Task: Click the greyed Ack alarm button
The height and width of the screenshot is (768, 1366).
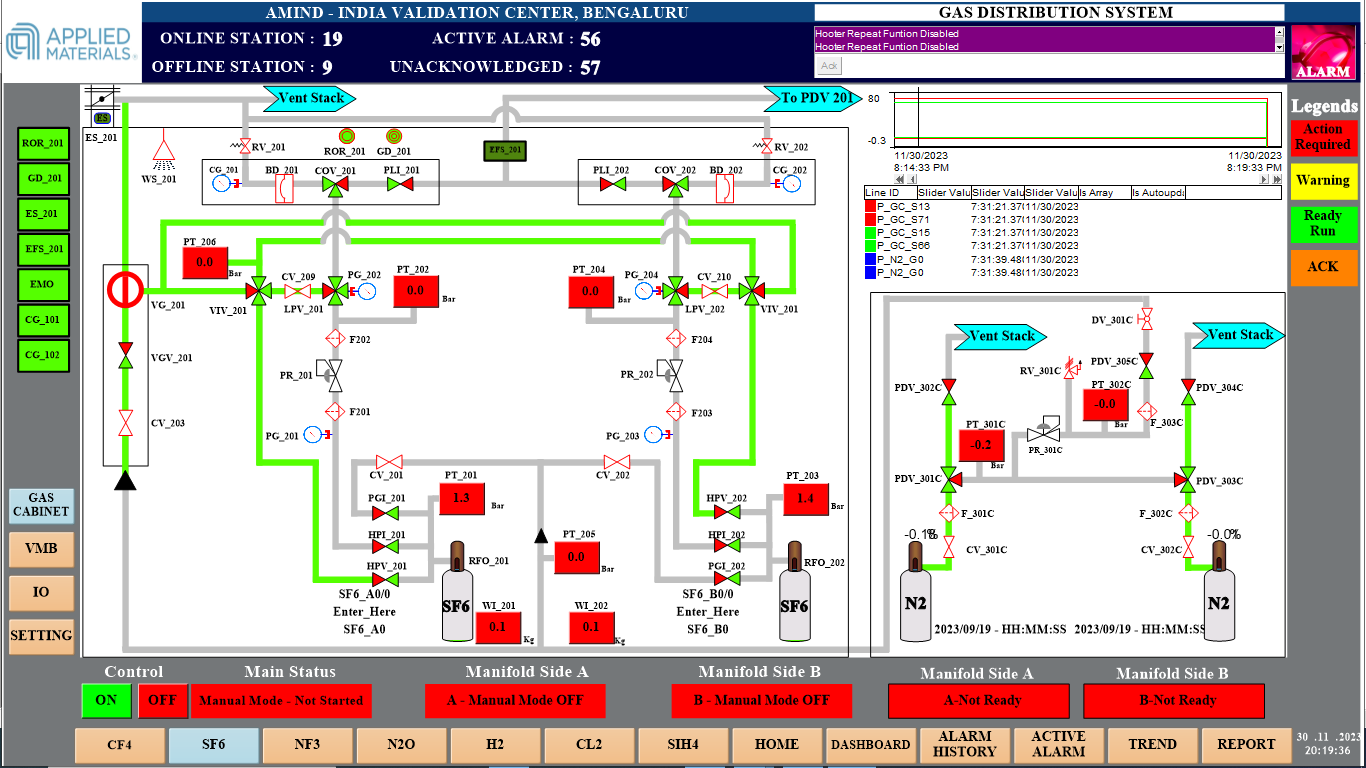Action: [829, 66]
